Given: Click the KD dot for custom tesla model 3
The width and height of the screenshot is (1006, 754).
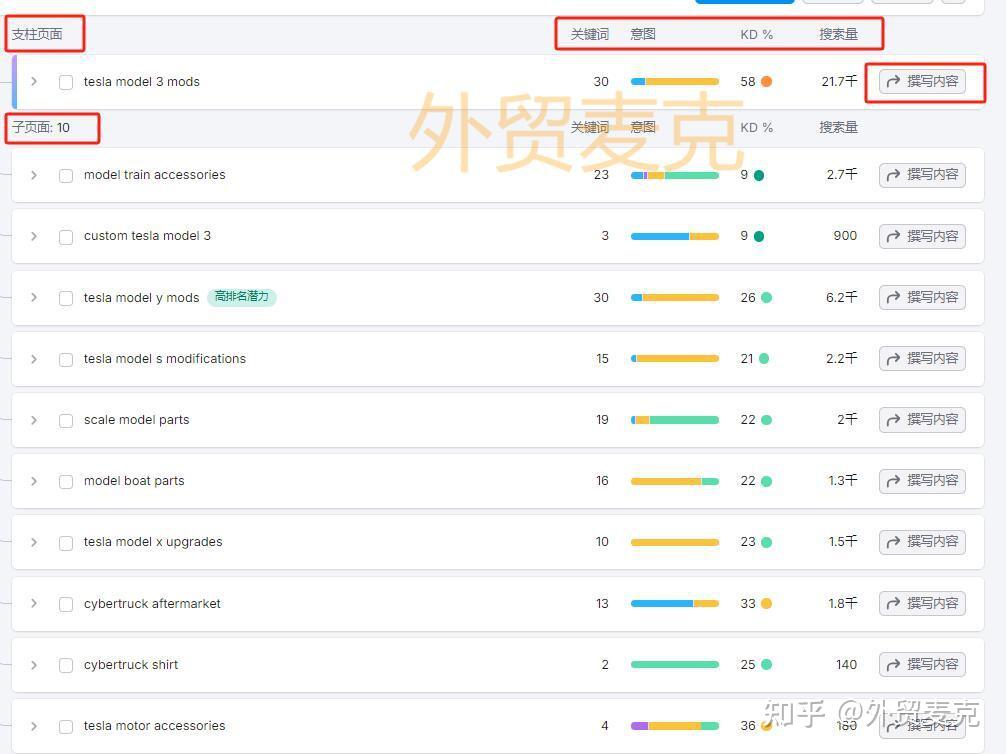Looking at the screenshot, I should click(x=759, y=236).
